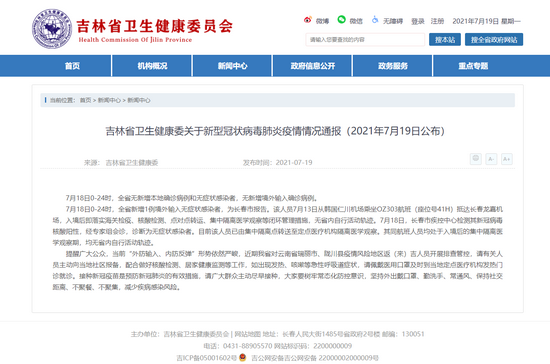Click the first paragraph starting 7月18日0-24时
Image resolution: width=550 pixels, height=364 pixels.
191,198
